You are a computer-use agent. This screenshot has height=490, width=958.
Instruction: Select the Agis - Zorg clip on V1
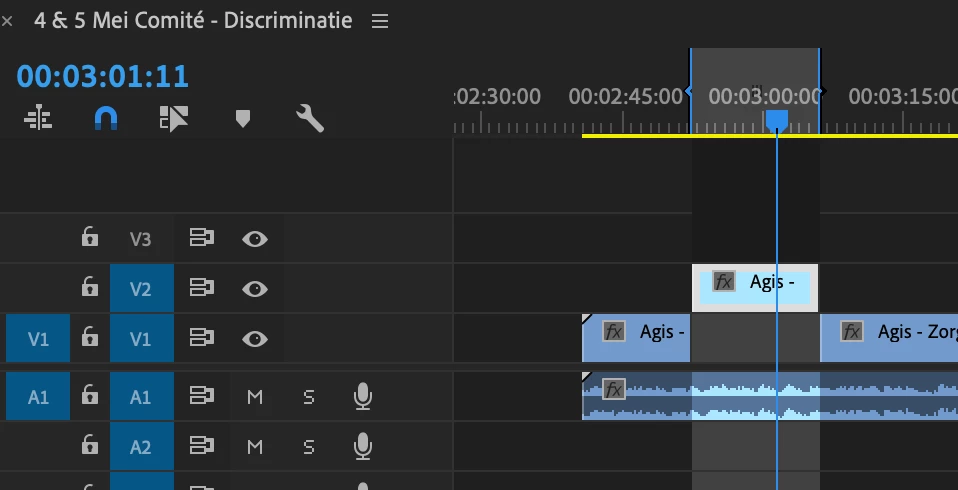889,338
